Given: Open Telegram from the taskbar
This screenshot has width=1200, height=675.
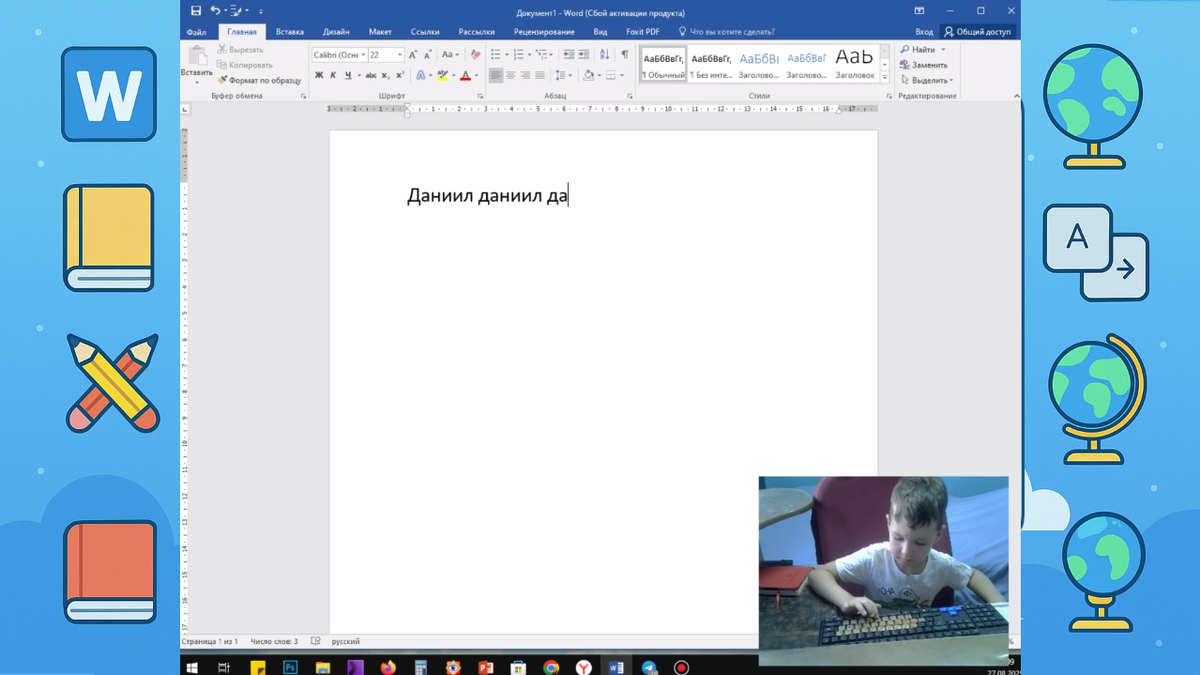Looking at the screenshot, I should click(x=649, y=667).
